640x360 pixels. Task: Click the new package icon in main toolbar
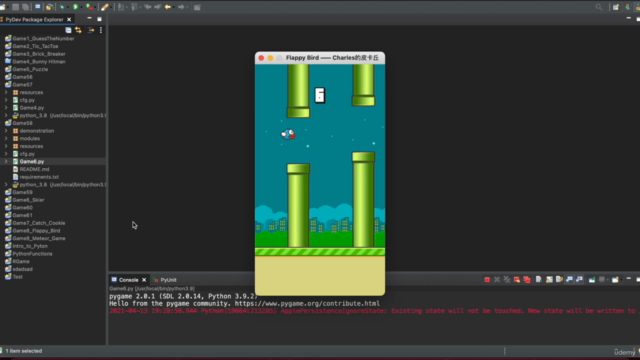coord(49,7)
